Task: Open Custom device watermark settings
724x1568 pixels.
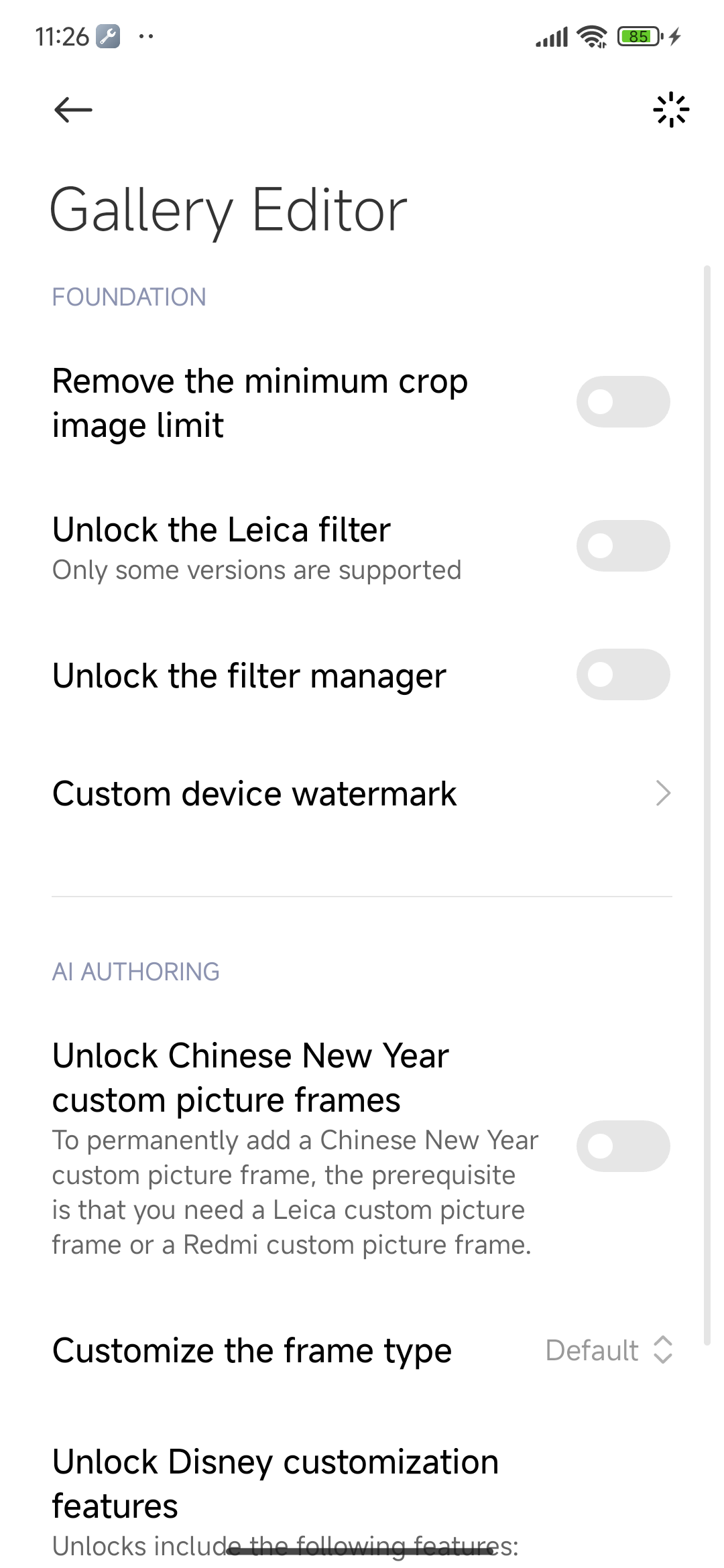Action: (x=255, y=794)
